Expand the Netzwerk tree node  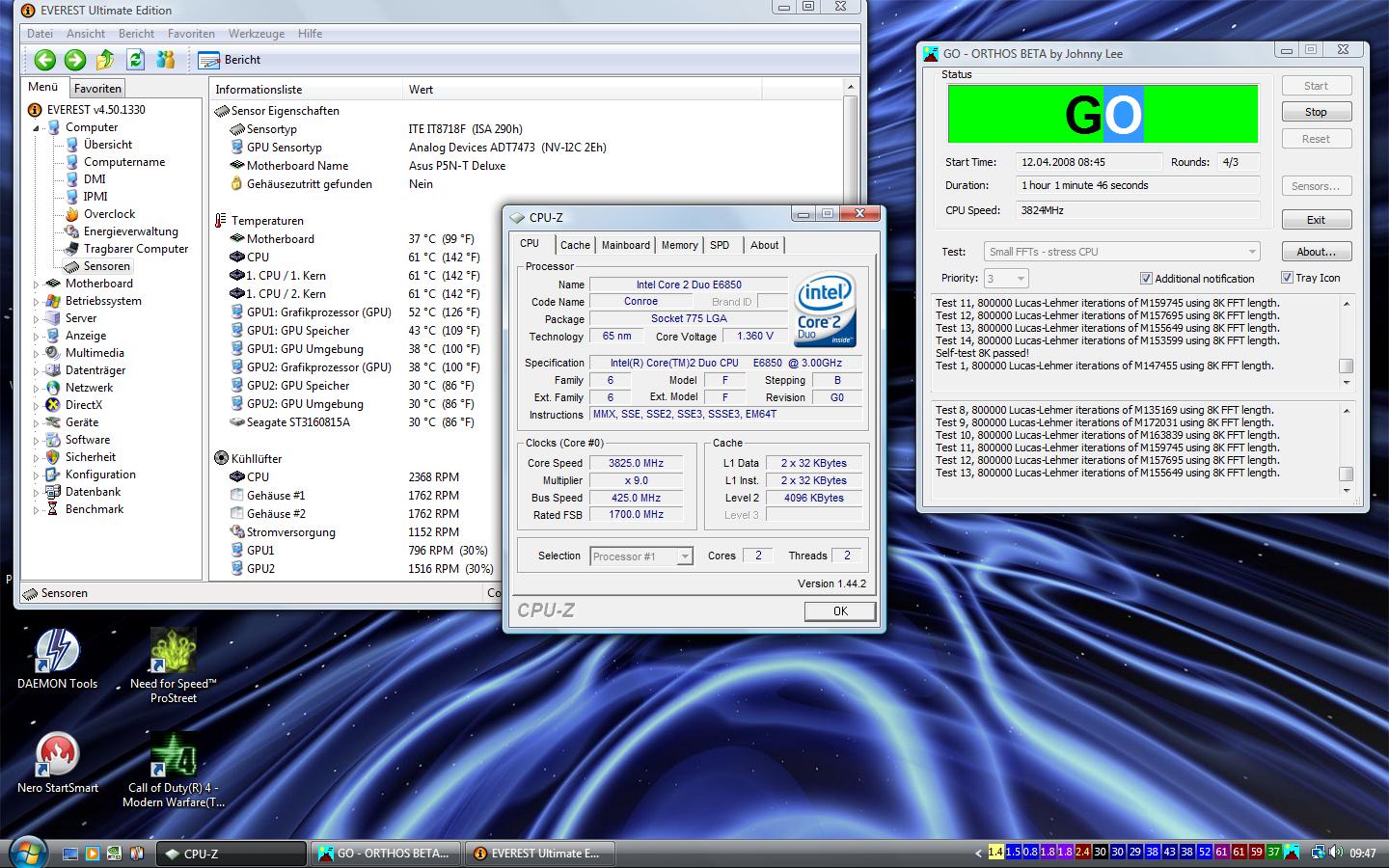click(x=37, y=389)
